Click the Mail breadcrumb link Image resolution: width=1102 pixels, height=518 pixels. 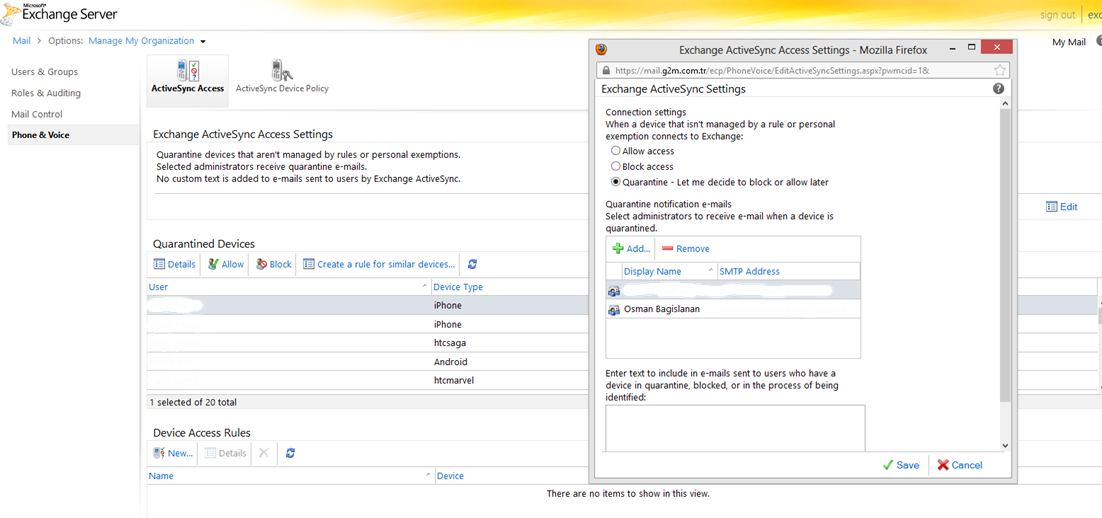click(x=21, y=41)
